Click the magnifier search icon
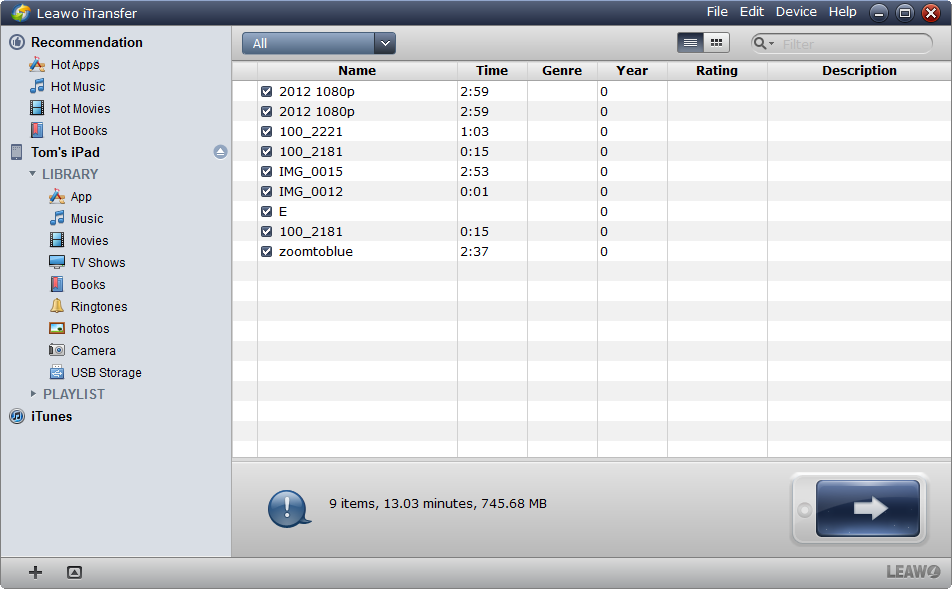 click(x=760, y=43)
